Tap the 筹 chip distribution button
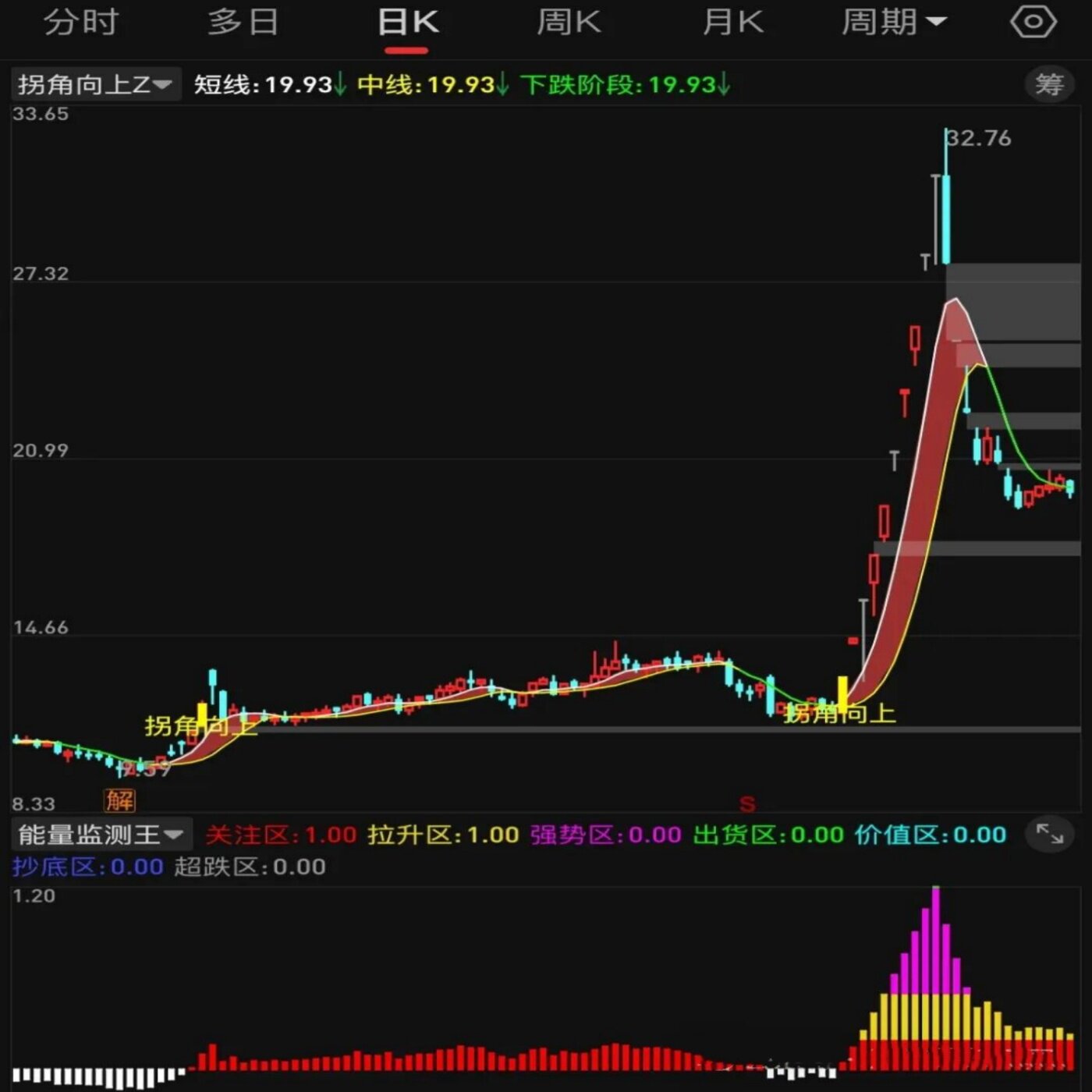Viewport: 1092px width, 1092px height. click(1049, 84)
